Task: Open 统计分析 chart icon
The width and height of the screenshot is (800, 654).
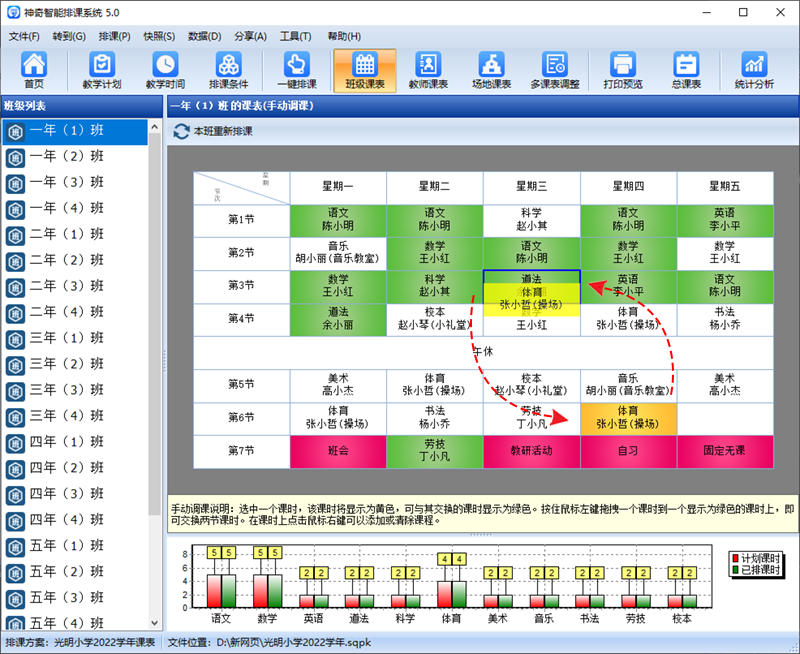Action: coord(754,70)
